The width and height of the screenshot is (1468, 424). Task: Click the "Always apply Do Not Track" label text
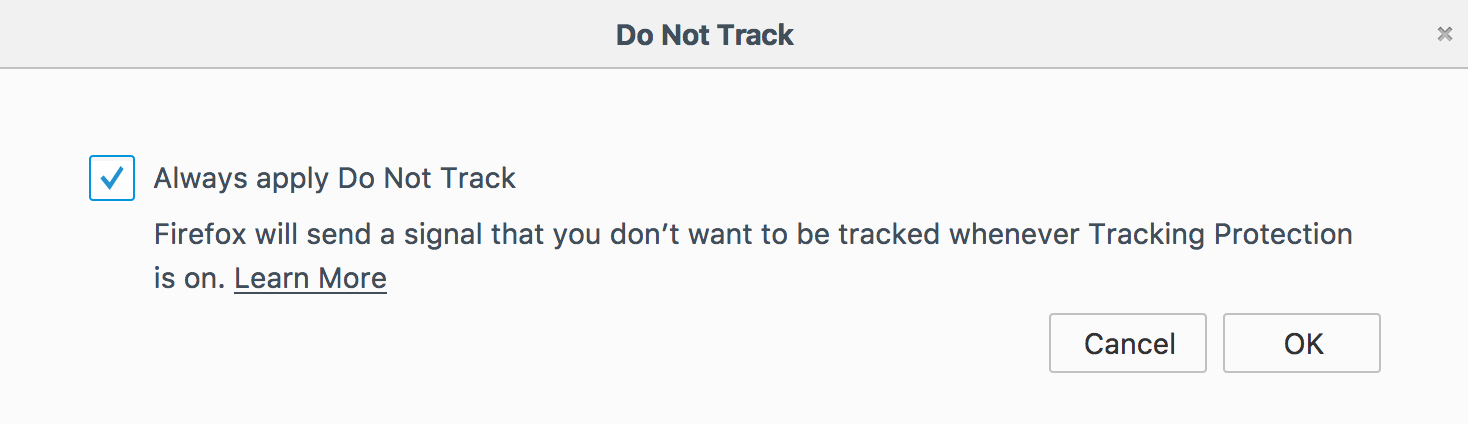(x=334, y=179)
